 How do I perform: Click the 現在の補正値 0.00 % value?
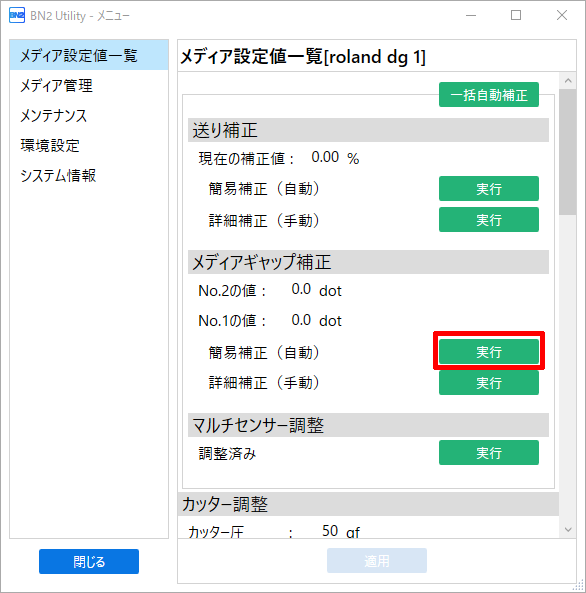[x=335, y=158]
